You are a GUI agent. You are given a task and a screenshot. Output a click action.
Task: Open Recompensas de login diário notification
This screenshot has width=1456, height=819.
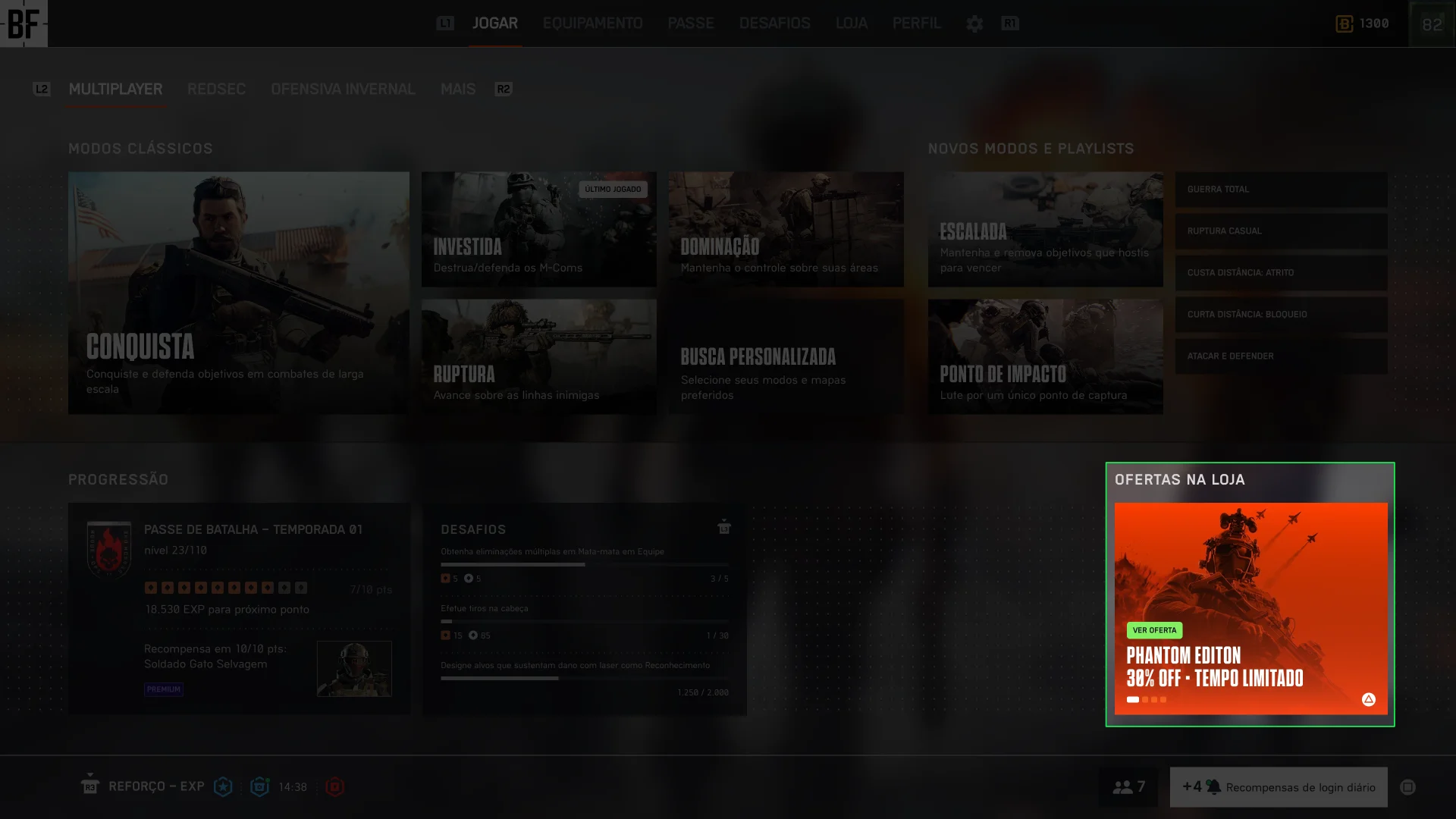point(1279,787)
